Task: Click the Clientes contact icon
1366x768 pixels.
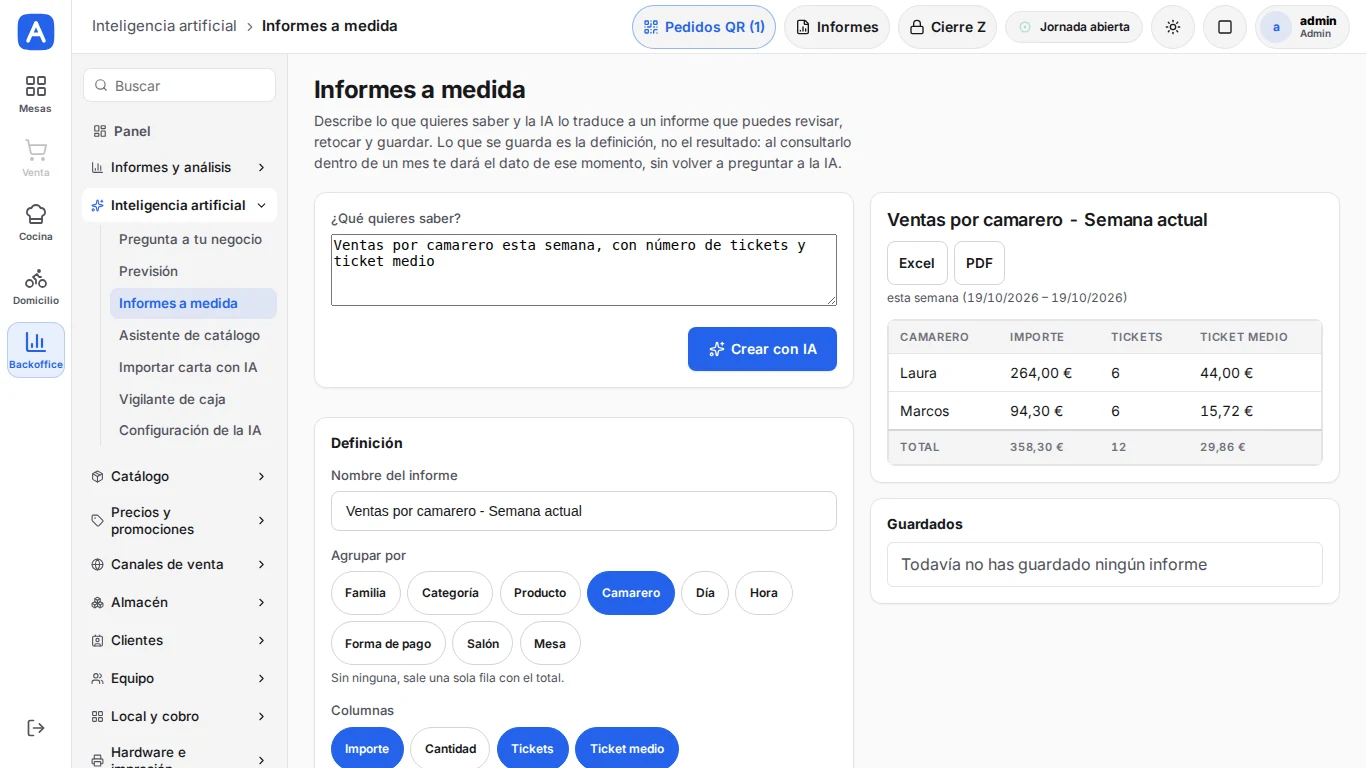Action: [97, 640]
